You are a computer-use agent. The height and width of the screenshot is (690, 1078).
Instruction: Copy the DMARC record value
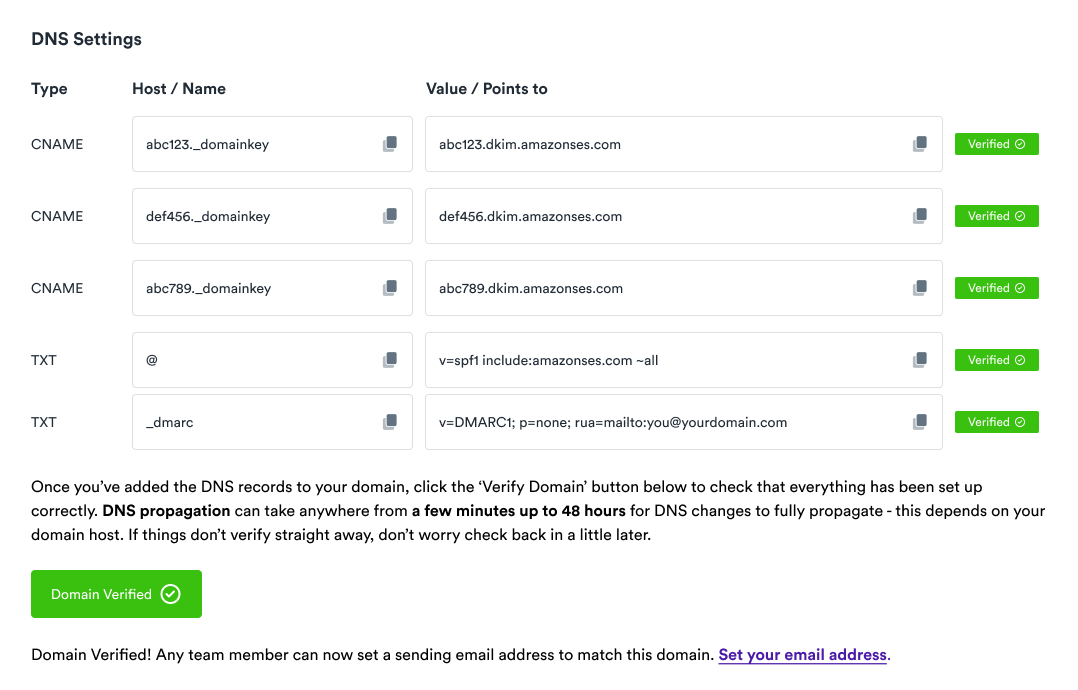pyautogui.click(x=920, y=422)
